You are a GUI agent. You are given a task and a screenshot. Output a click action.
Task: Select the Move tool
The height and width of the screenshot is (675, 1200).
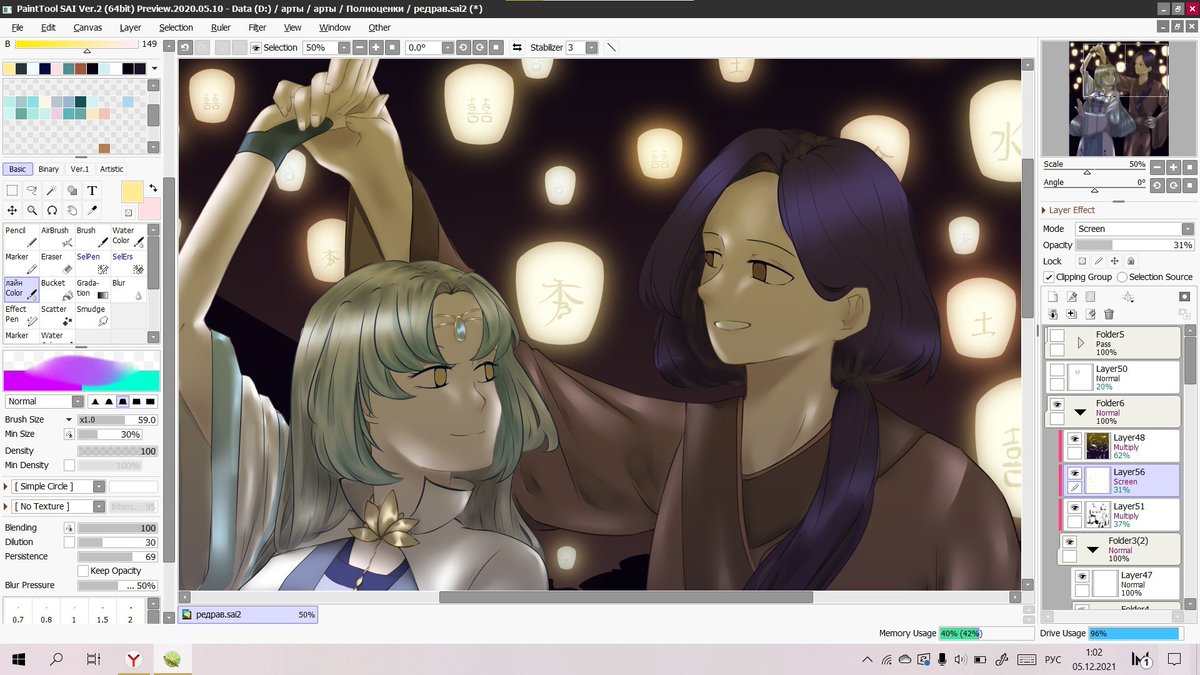[12, 210]
